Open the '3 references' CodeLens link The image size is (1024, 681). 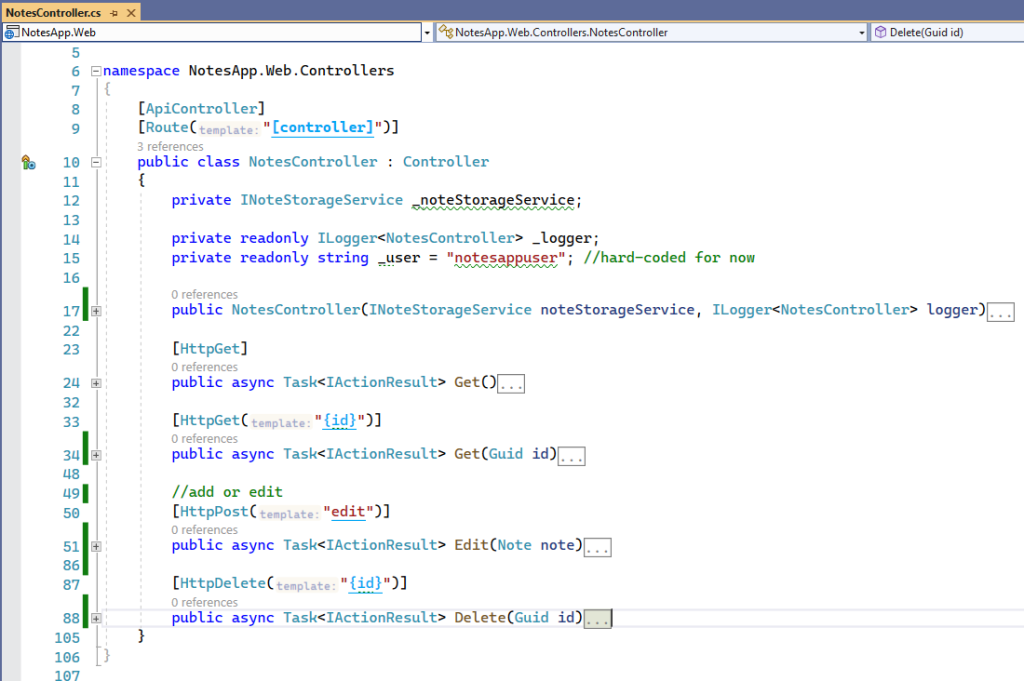click(x=170, y=146)
